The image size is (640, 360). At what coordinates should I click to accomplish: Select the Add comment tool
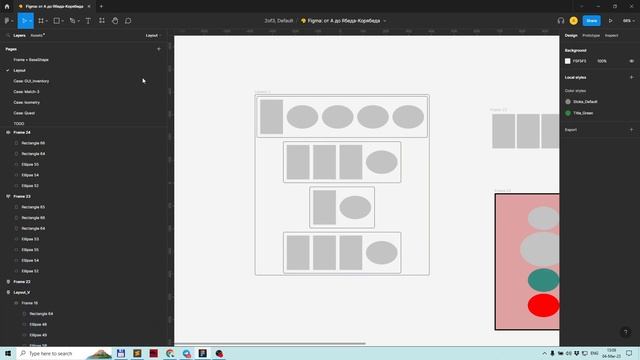click(x=128, y=21)
